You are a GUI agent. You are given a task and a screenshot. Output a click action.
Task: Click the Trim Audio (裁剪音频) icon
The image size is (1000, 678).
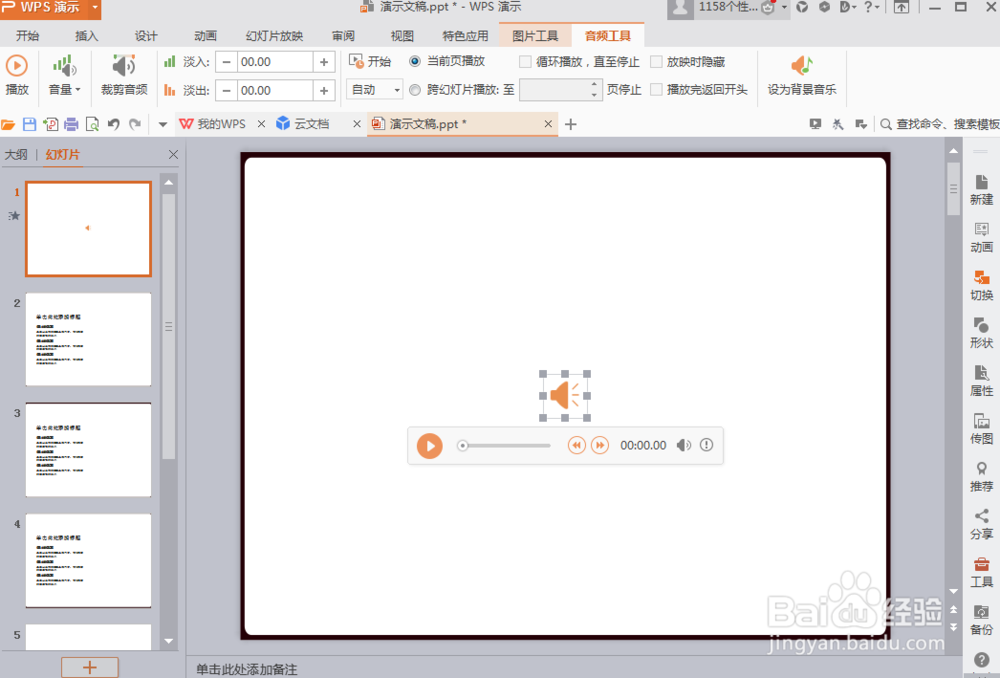[124, 66]
